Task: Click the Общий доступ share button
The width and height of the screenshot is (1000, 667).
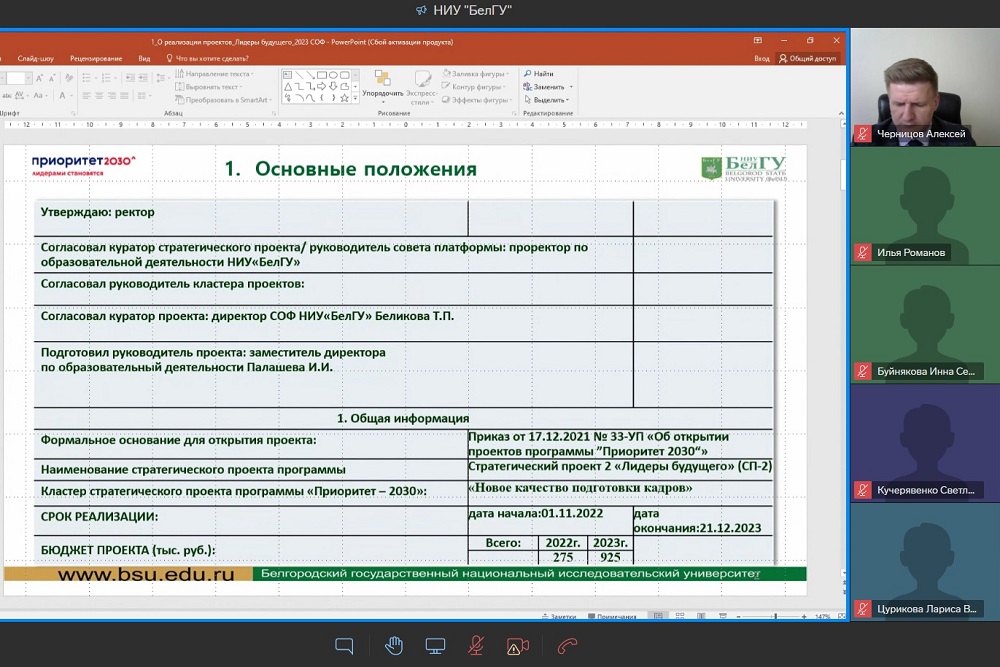Action: point(807,59)
